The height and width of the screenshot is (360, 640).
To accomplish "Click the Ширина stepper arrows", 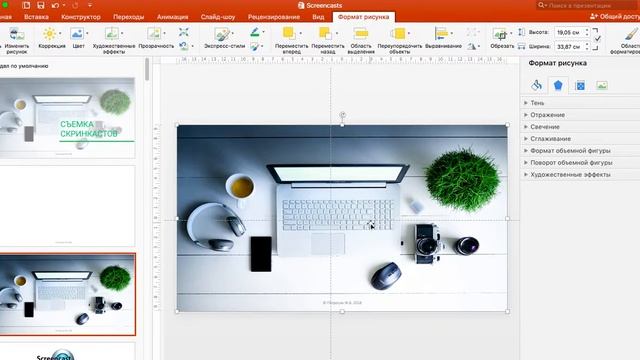I will click(587, 47).
